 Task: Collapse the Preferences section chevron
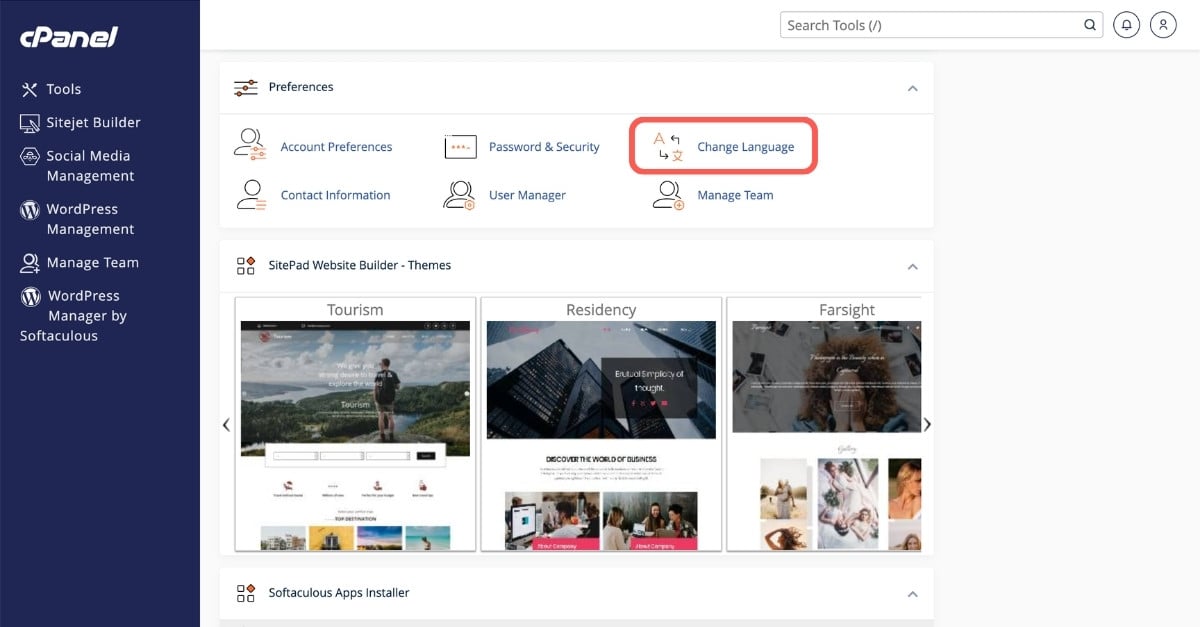pos(912,88)
